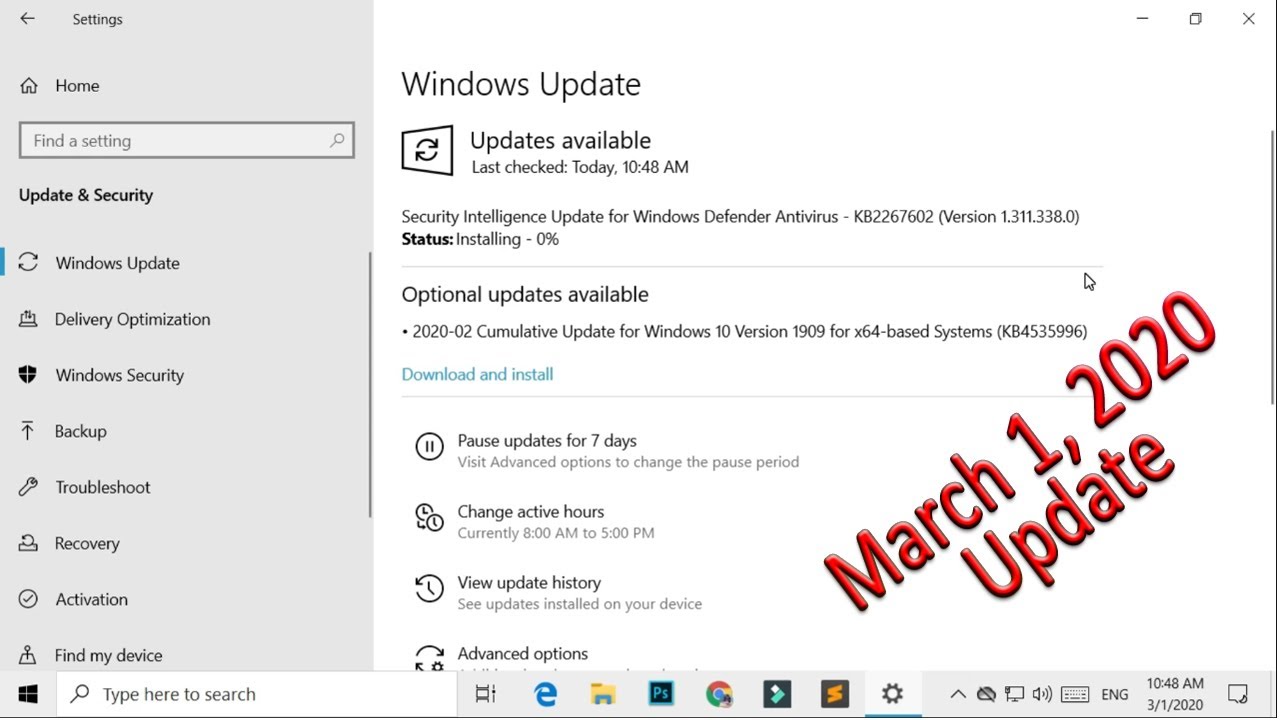This screenshot has height=720, width=1280.
Task: Click the Windows Update refresh icon
Action: (x=427, y=151)
